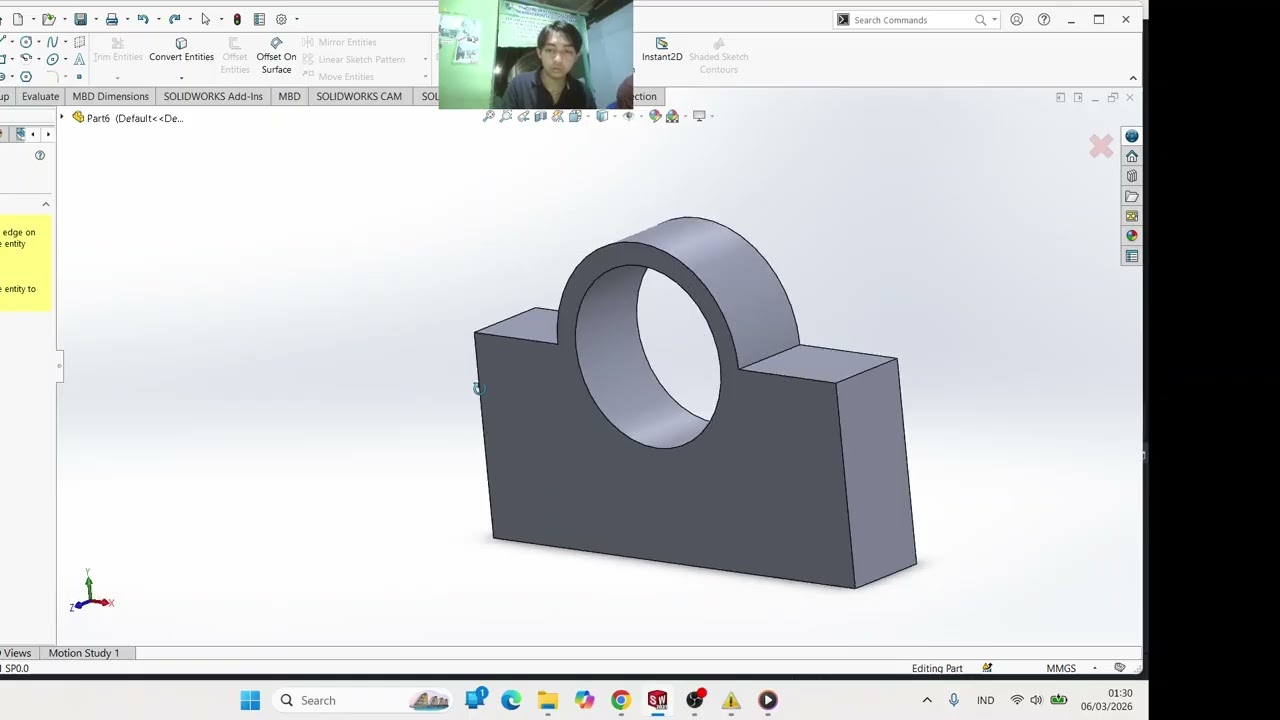Activate the Select cursor tool
Image resolution: width=1280 pixels, height=720 pixels.
pos(205,19)
